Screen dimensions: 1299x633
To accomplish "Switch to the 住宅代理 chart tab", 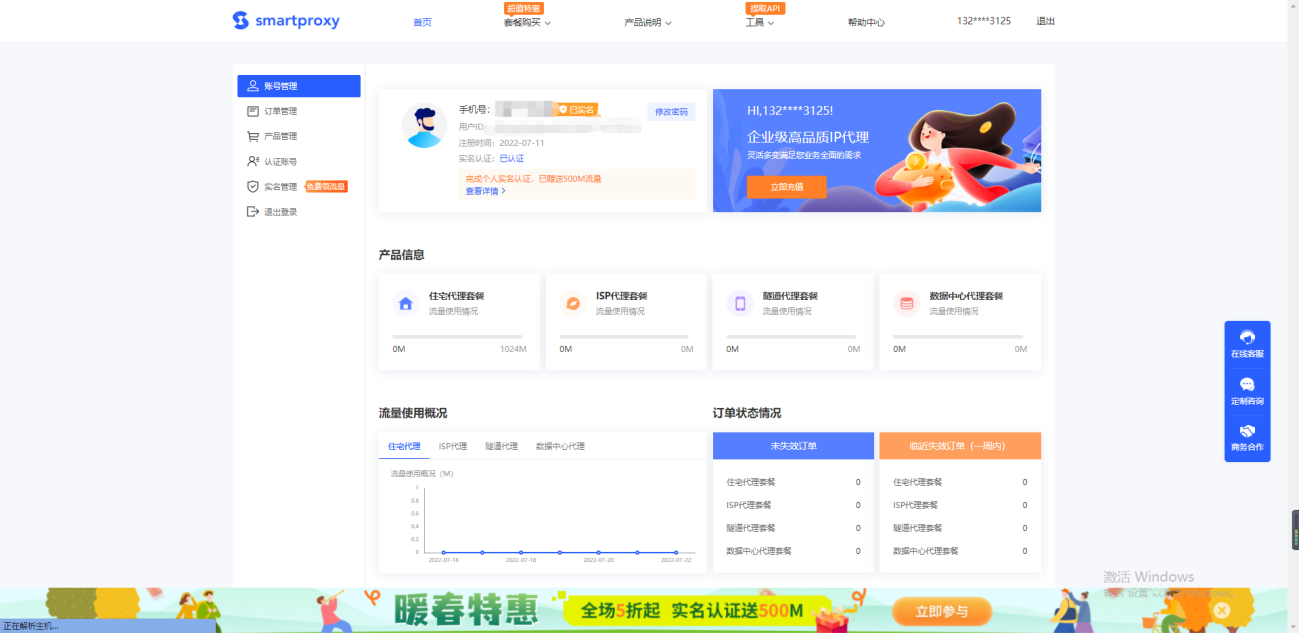I will point(404,446).
